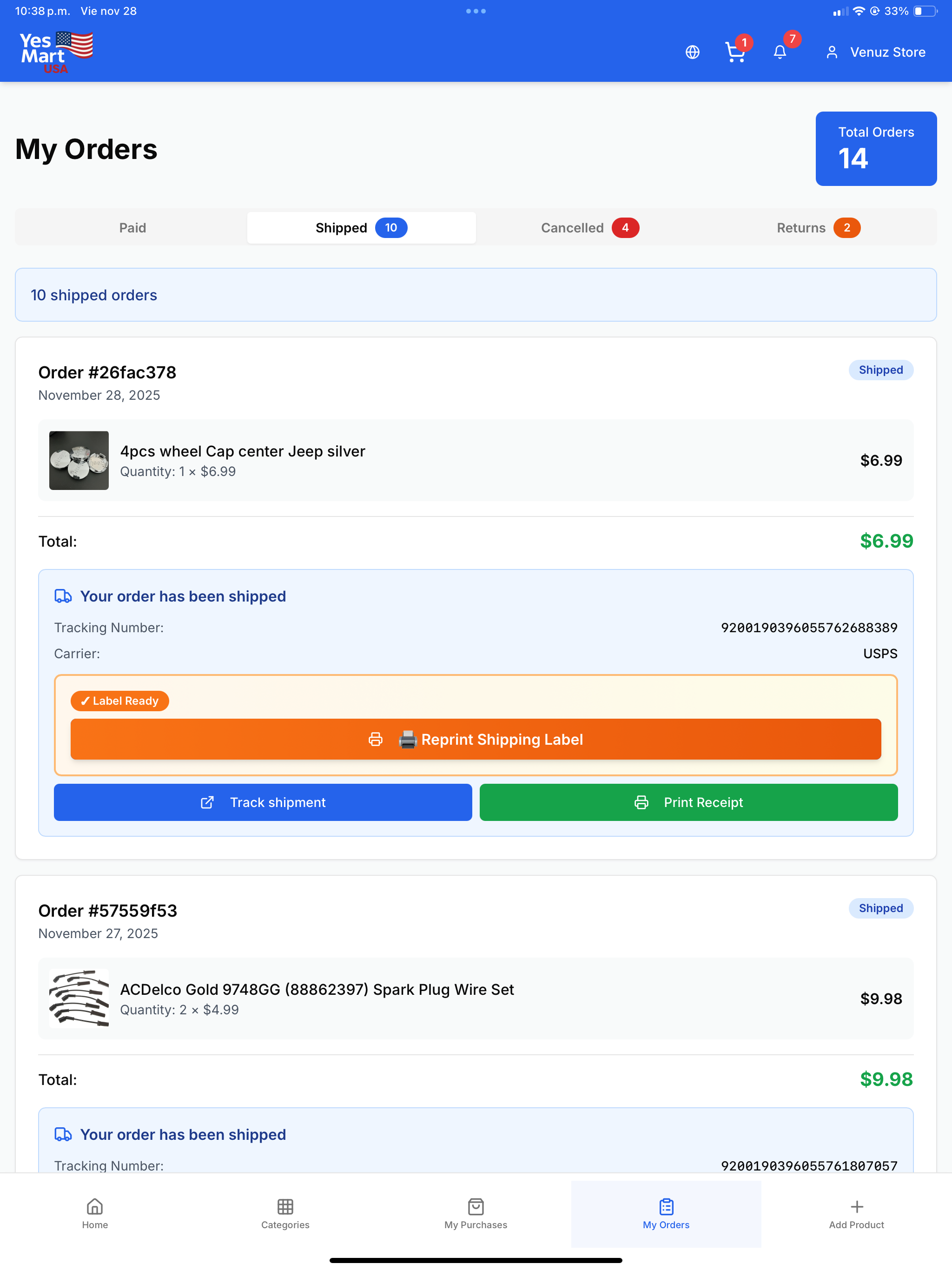The height and width of the screenshot is (1270, 952).
Task: Click the Order #26fac378 heading
Action: click(x=107, y=373)
